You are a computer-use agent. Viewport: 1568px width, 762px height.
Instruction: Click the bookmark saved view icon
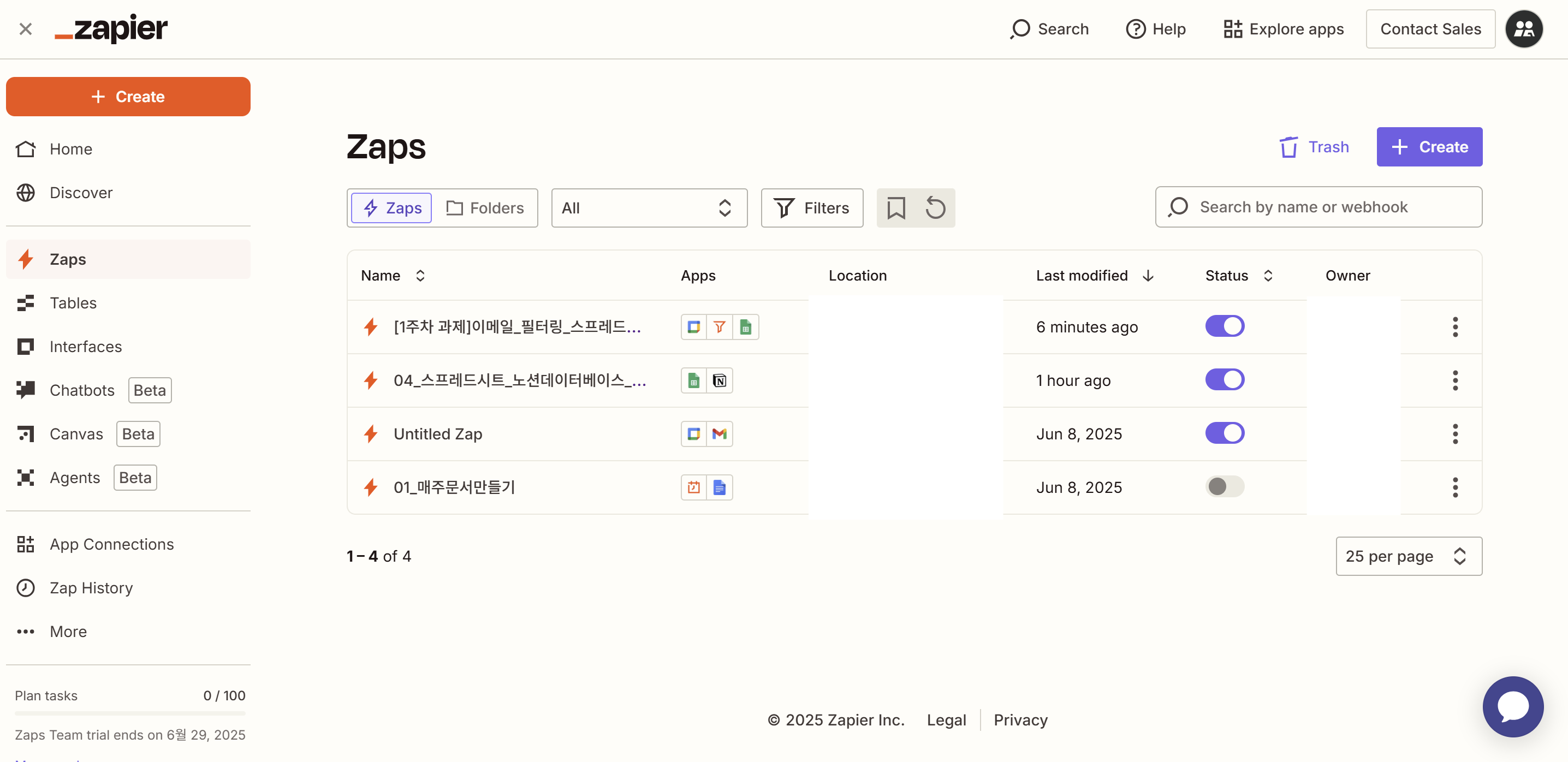click(x=896, y=208)
